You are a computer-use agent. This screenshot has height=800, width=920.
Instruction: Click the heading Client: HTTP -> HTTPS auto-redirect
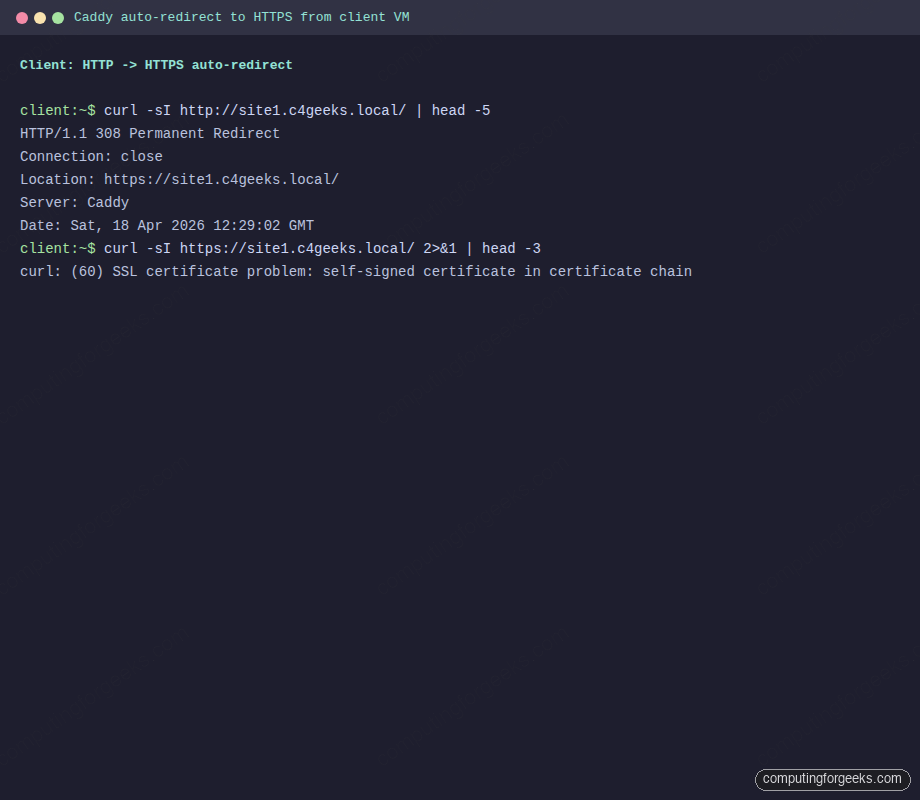click(155, 64)
